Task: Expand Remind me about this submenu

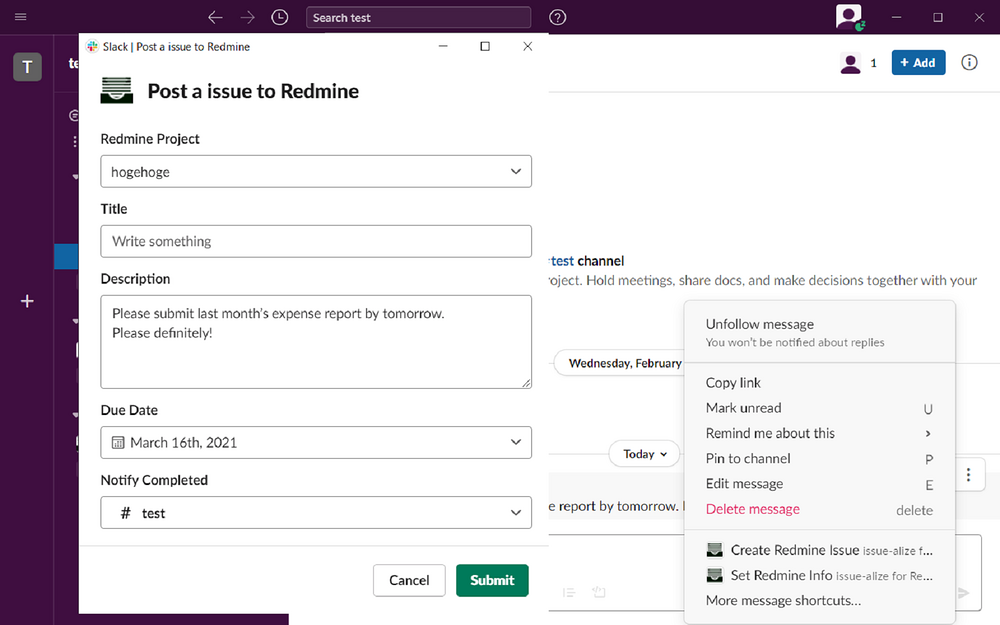Action: point(820,434)
